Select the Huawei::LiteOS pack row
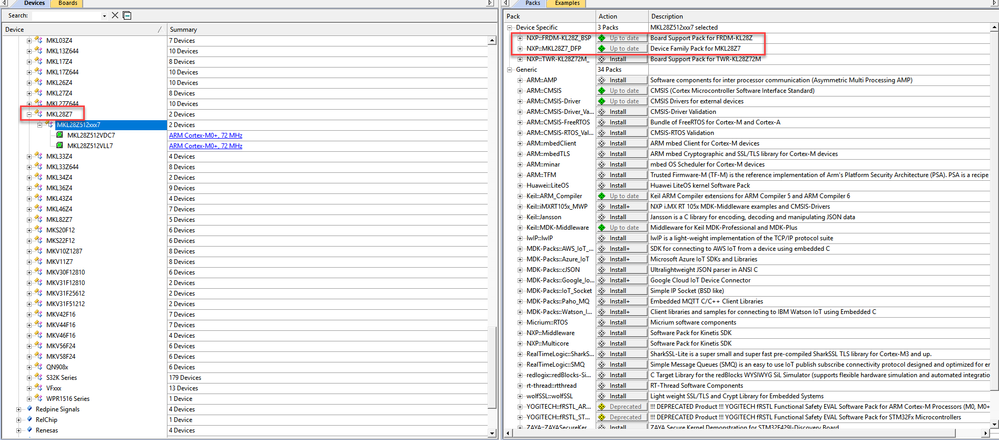Viewport: 999px width, 440px height. point(549,185)
